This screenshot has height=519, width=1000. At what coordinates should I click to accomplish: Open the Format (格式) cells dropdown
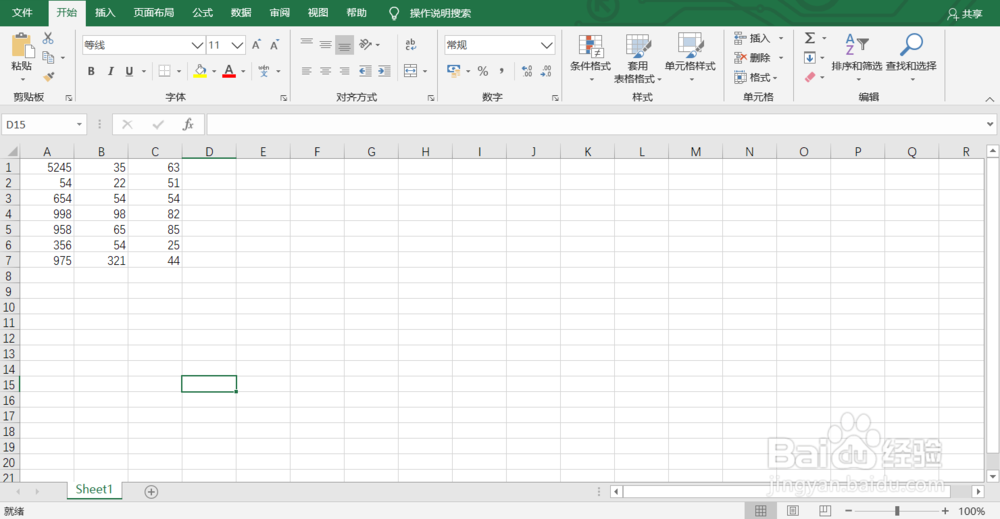756,78
